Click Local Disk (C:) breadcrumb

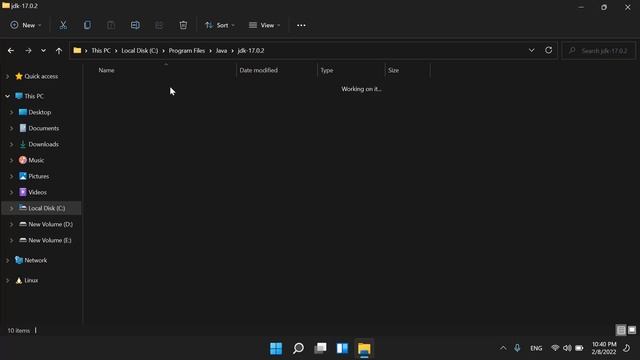pos(140,51)
